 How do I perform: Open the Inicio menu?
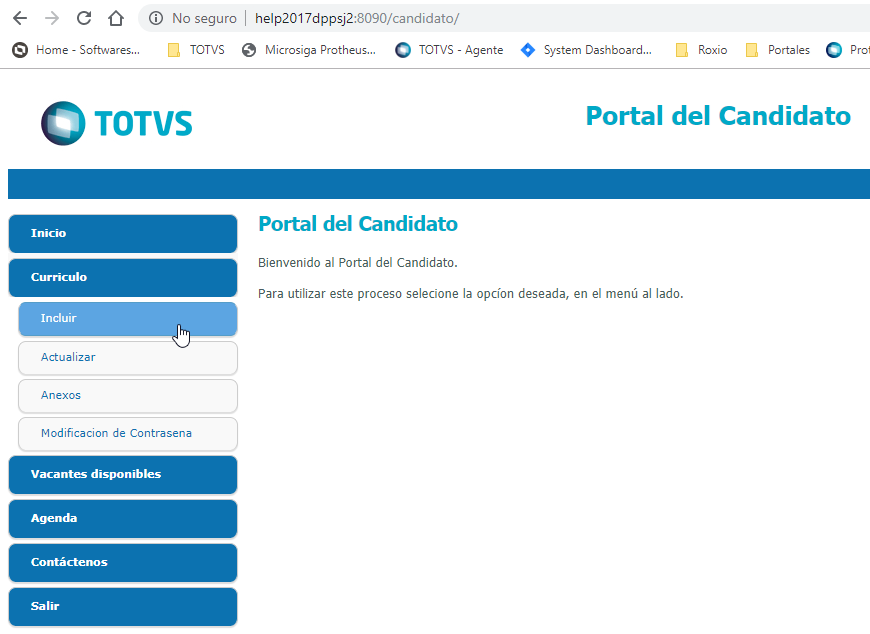(x=123, y=234)
